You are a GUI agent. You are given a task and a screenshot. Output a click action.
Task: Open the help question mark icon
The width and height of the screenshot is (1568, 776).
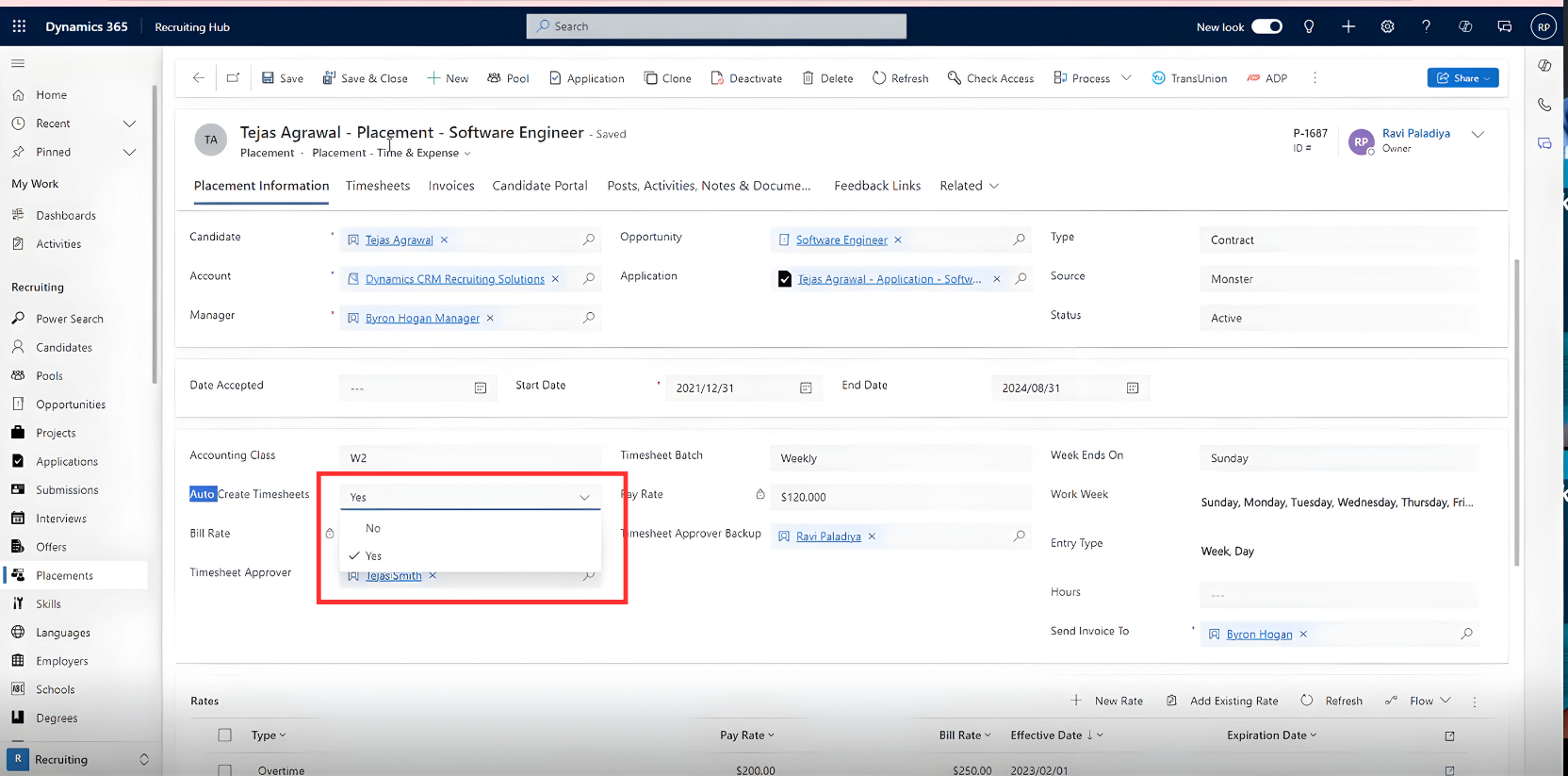(1426, 26)
